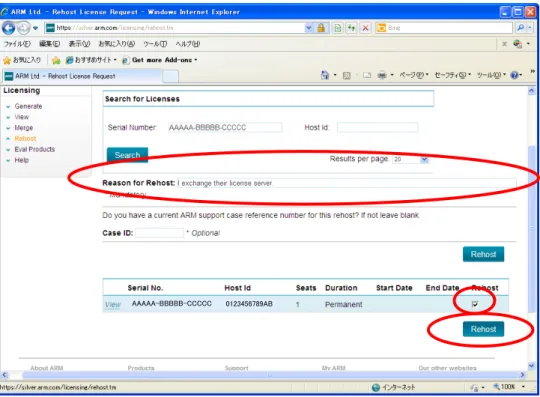The image size is (540, 397).
Task: Open the お気に入り(A) menu
Action: point(116,44)
